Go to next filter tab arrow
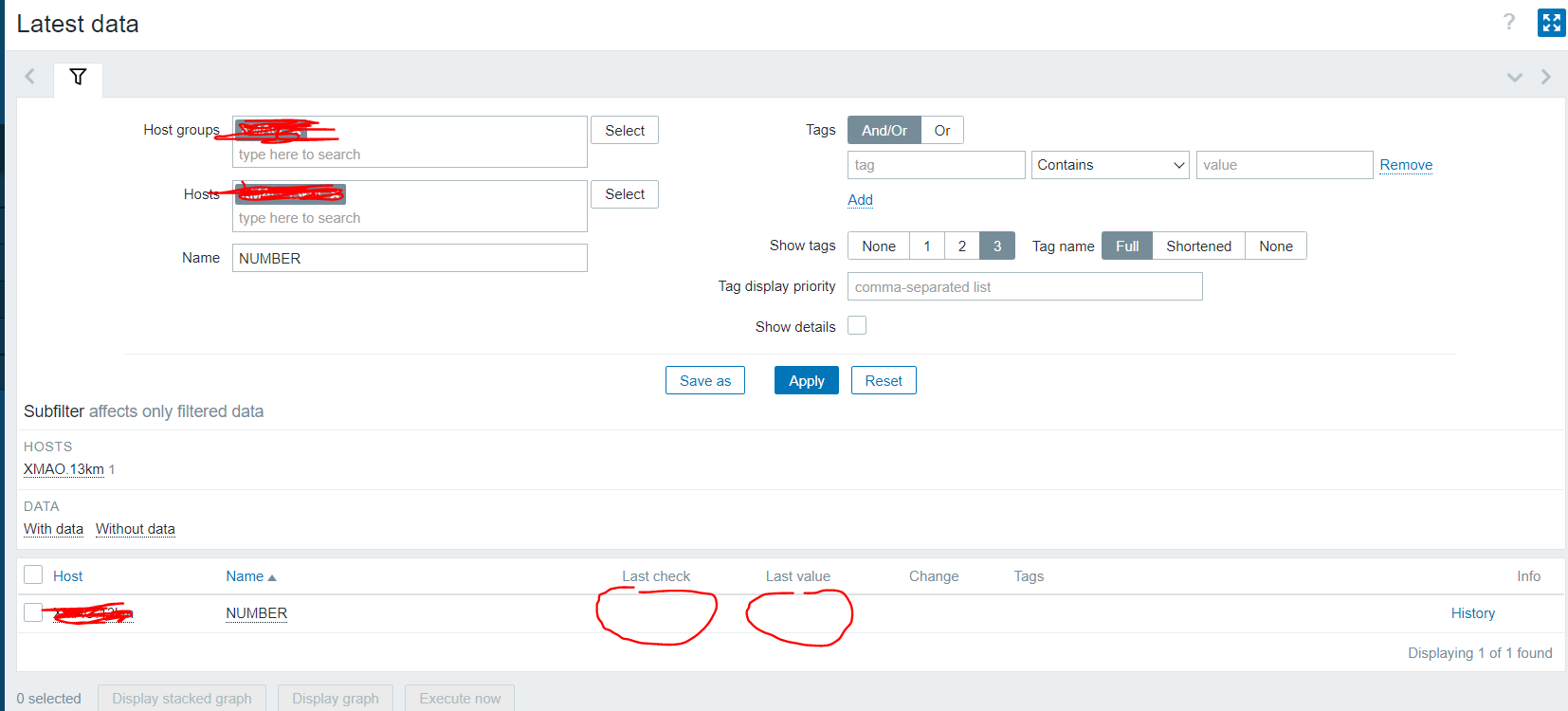 1545,77
